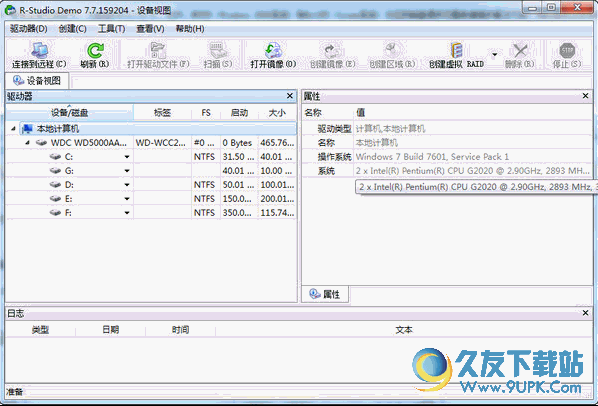Click the Scan toolbar icon

pos(218,51)
